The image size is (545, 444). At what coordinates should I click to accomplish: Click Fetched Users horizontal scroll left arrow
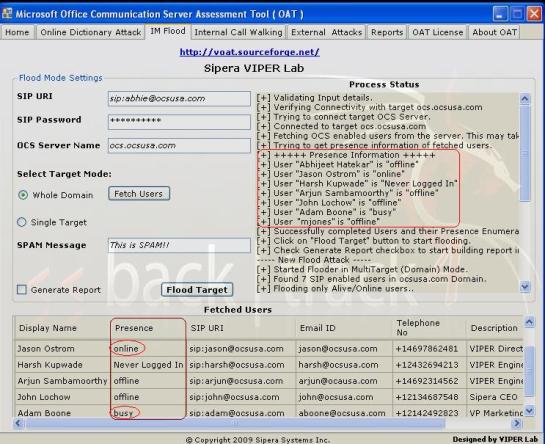18,423
